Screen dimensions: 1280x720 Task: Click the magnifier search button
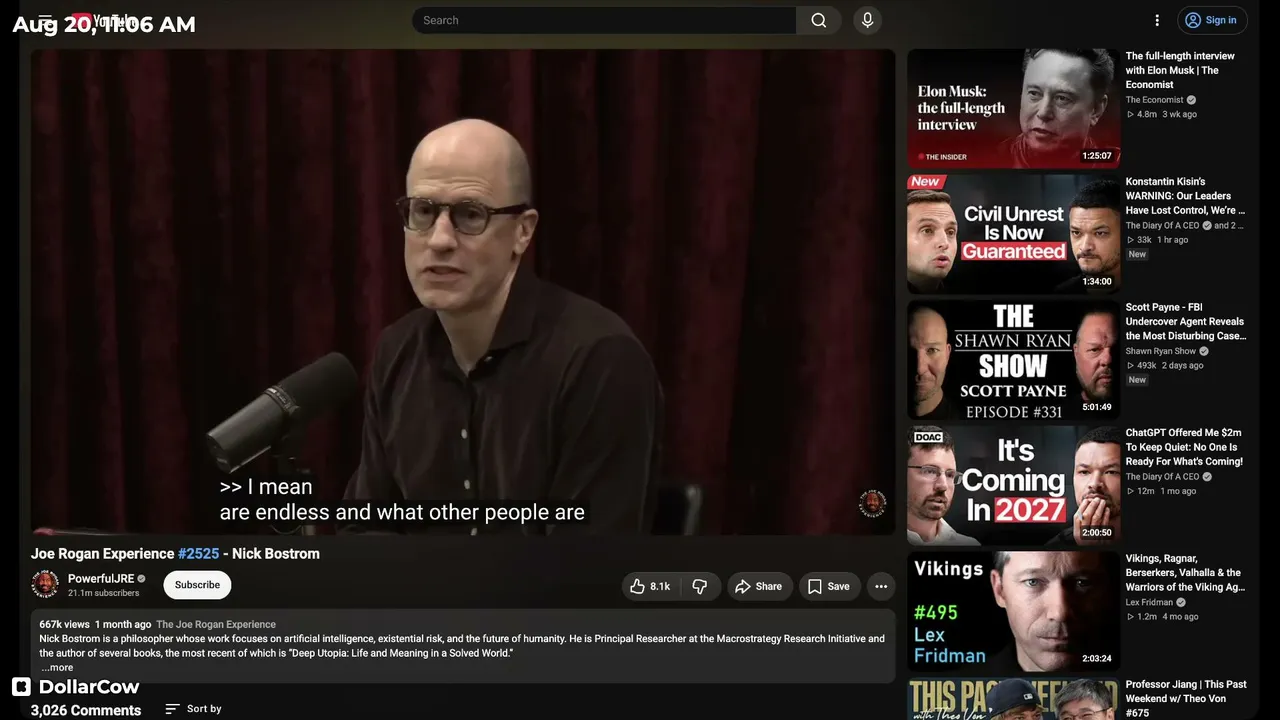tap(819, 20)
